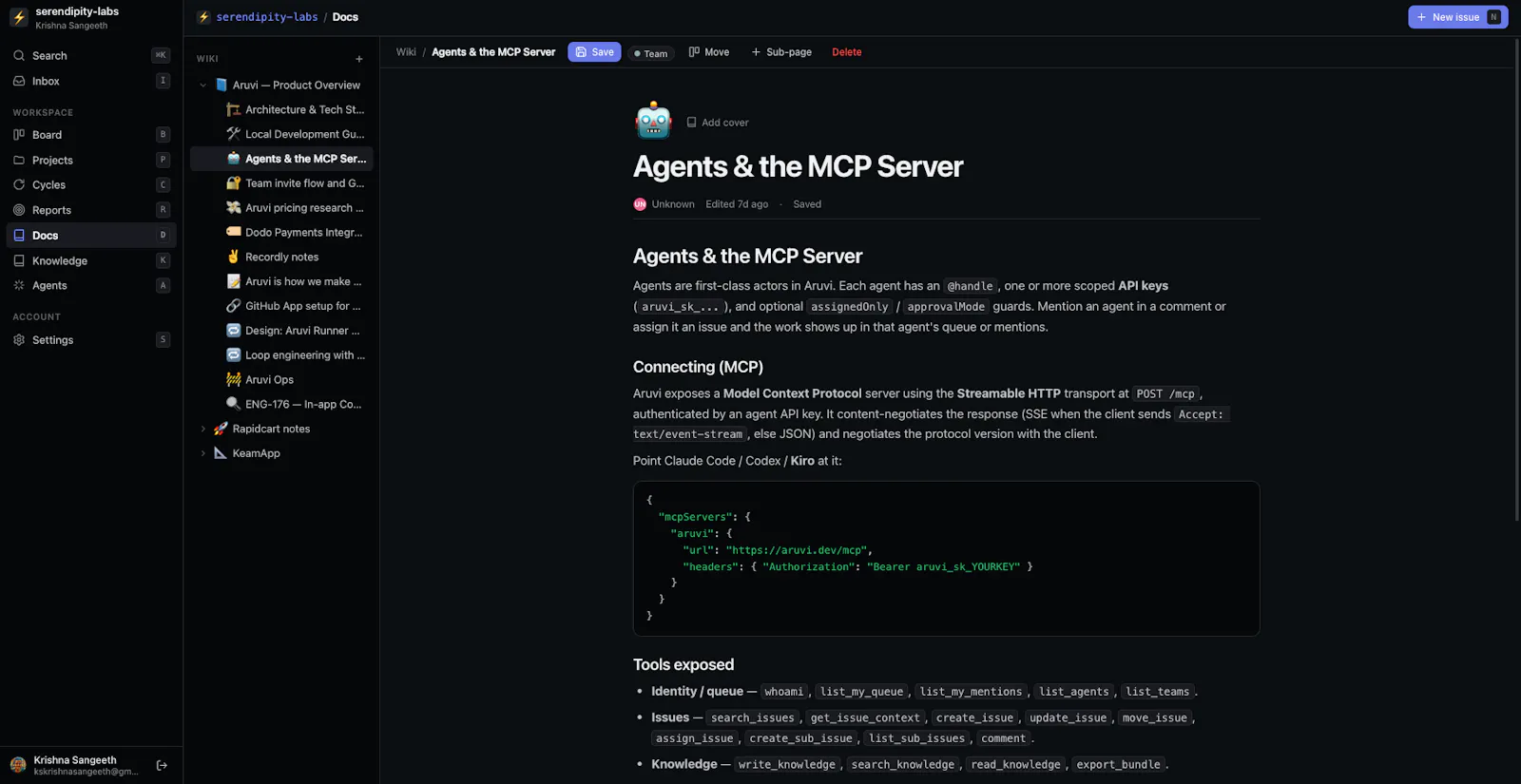Click Add cover above the title
The image size is (1521, 784).
tap(718, 123)
